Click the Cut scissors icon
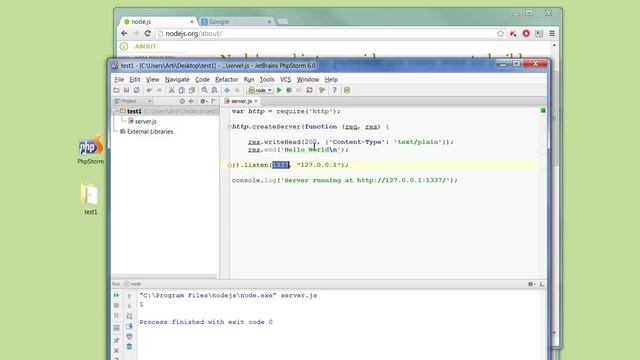The width and height of the screenshot is (640, 360). click(x=171, y=90)
